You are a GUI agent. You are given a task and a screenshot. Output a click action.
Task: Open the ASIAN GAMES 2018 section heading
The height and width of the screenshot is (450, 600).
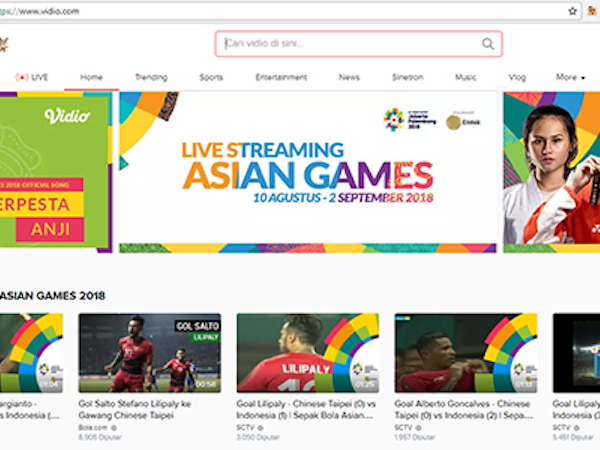tap(52, 296)
